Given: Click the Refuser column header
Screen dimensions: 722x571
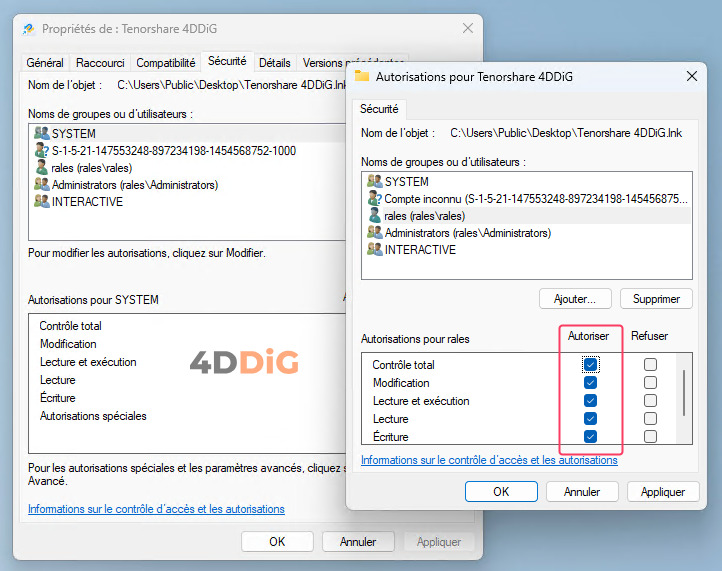Looking at the screenshot, I should (649, 336).
